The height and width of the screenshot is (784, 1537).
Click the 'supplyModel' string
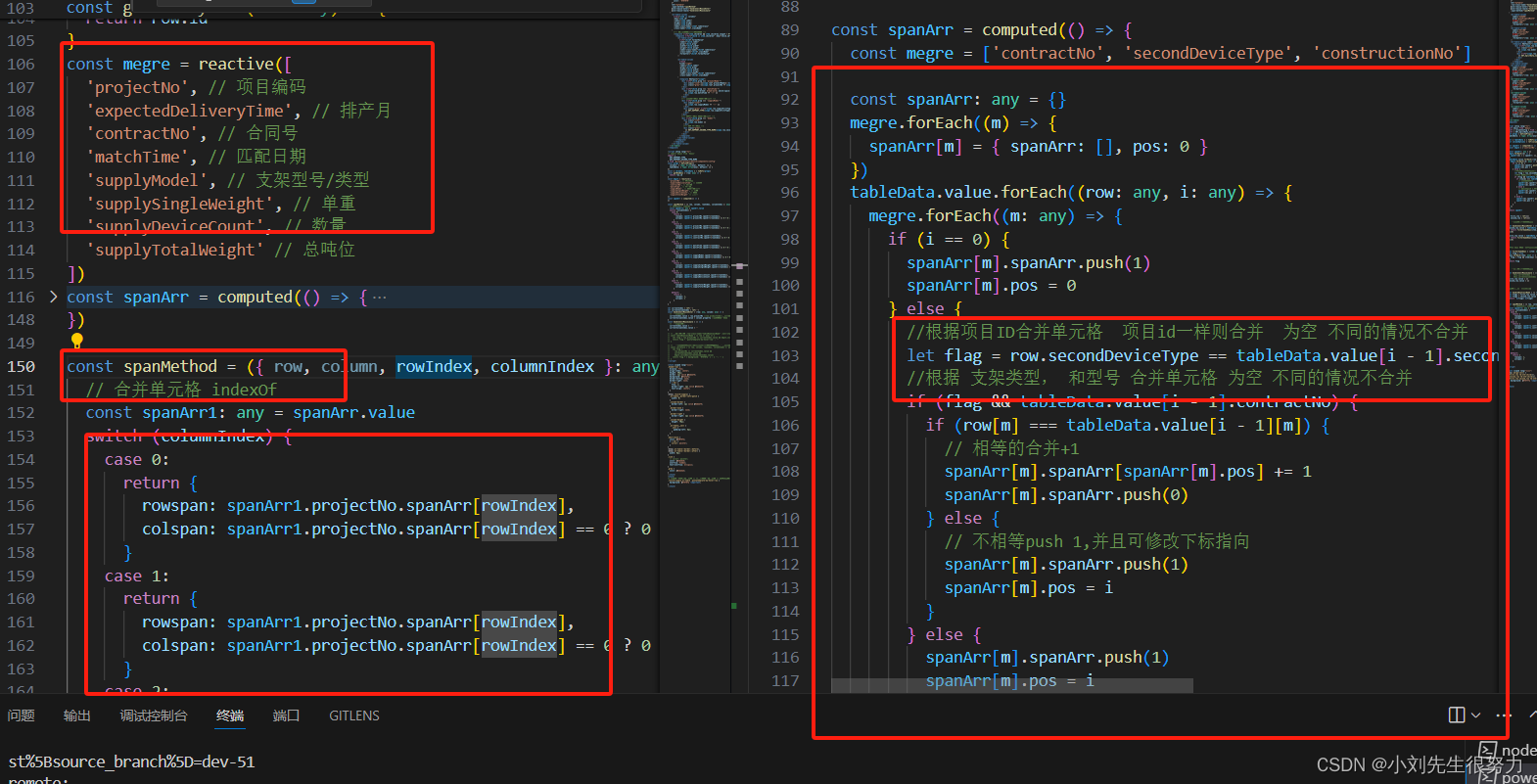pos(148,180)
